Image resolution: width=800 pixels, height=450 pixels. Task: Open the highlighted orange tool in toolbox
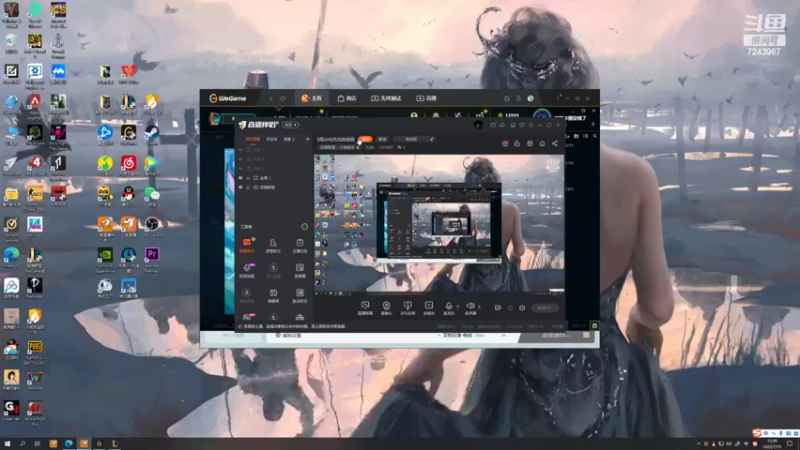click(247, 245)
